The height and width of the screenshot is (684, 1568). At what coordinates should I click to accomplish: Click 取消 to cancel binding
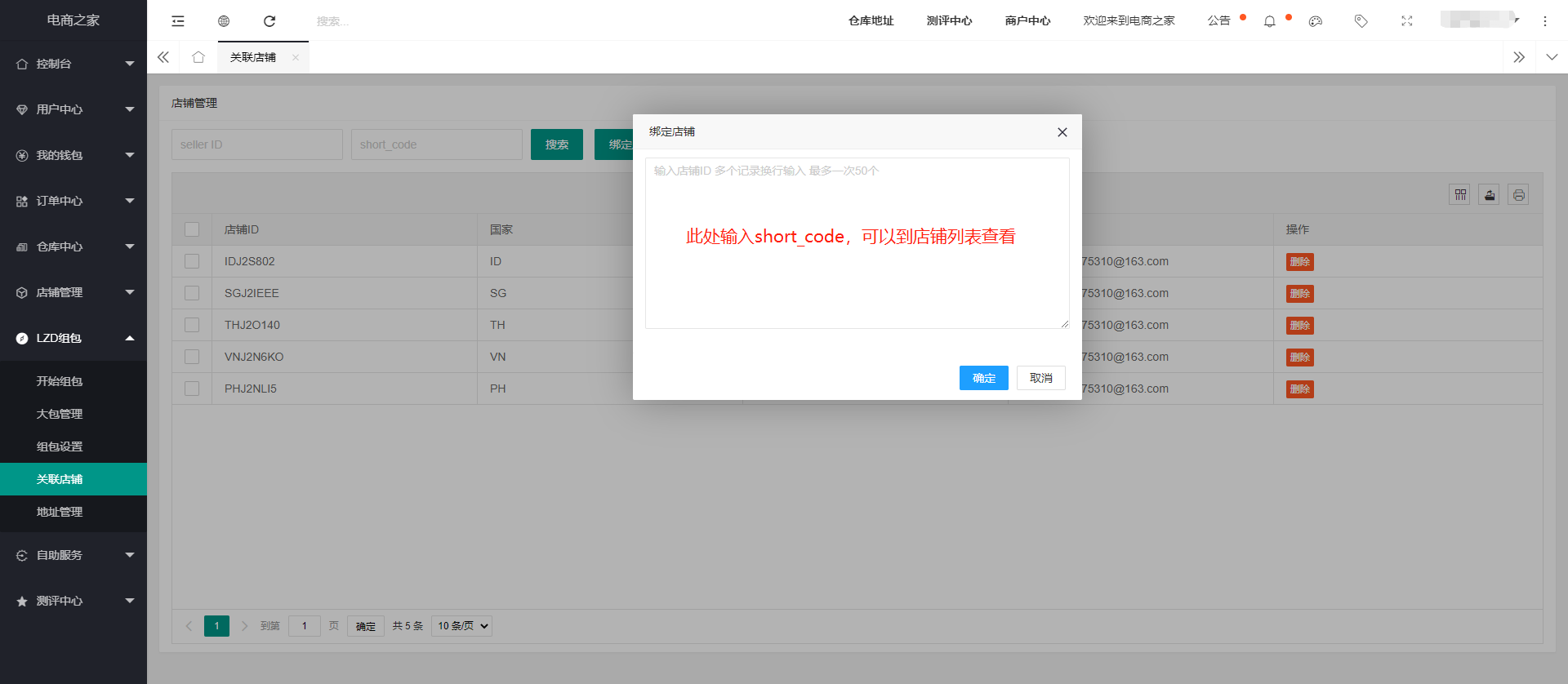1041,378
